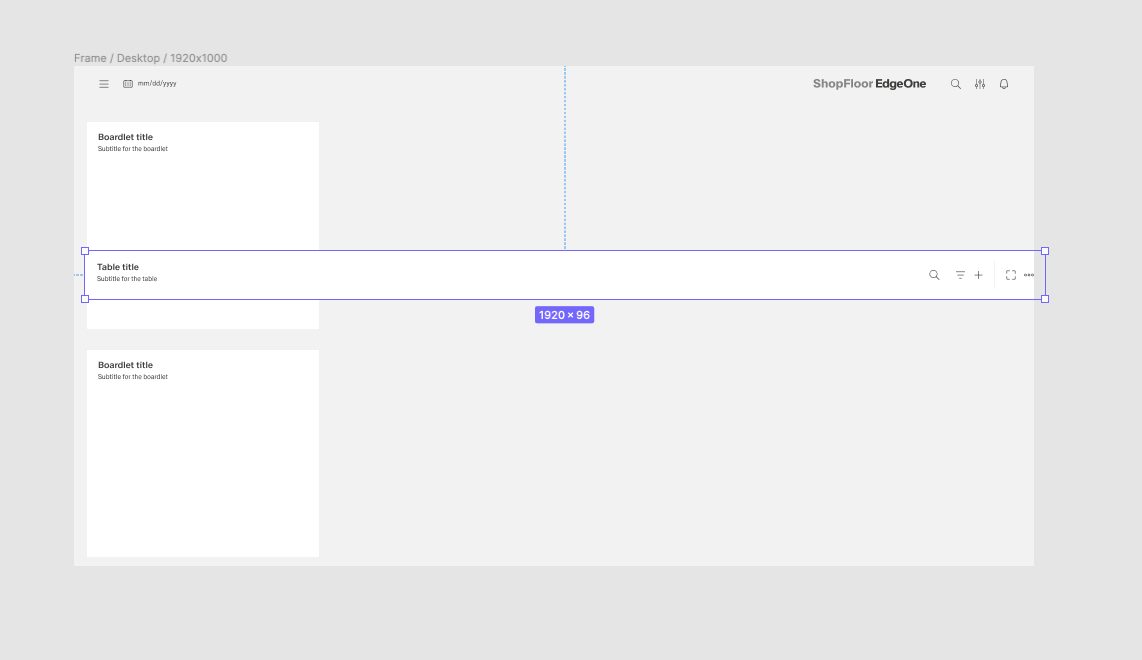
Task: Click the top-left resize handle of the selection
Action: click(85, 251)
